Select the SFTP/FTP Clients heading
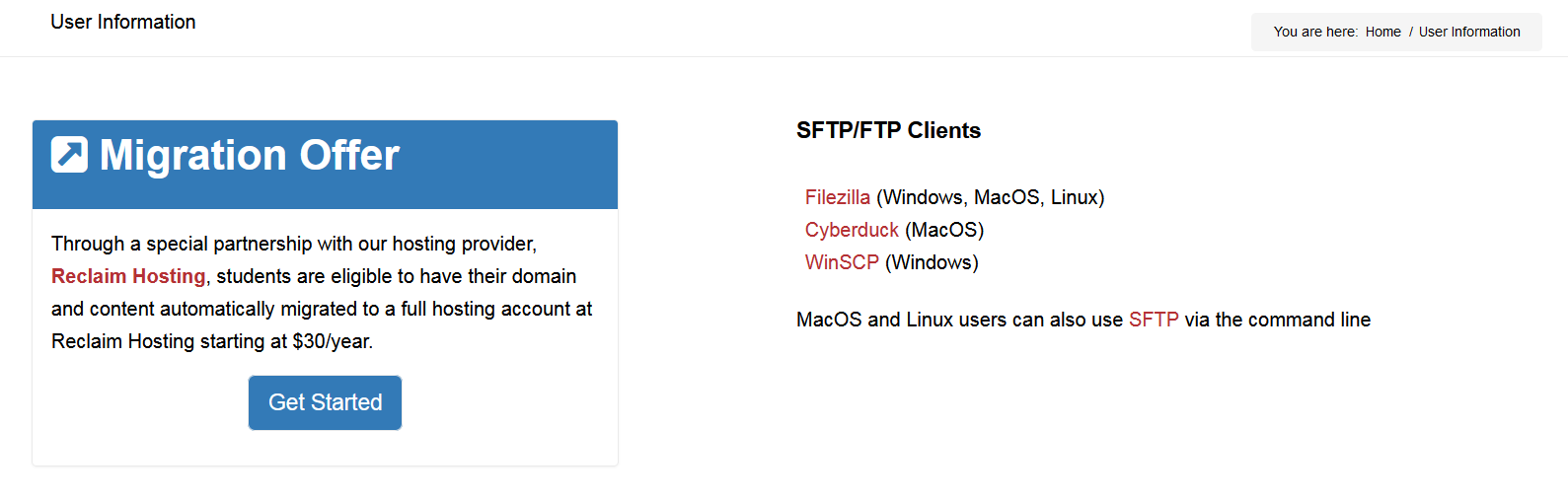The width and height of the screenshot is (1568, 501). [x=888, y=130]
